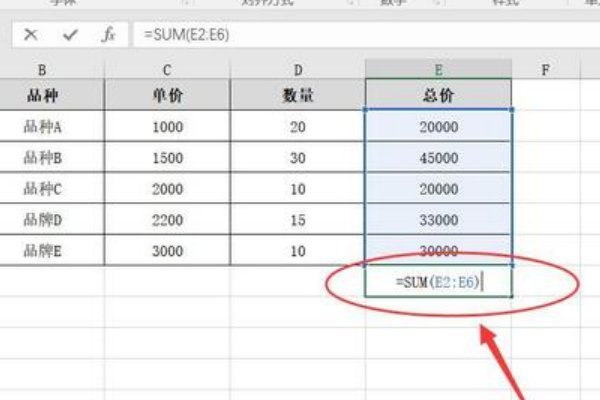The width and height of the screenshot is (600, 400).
Task: Open the Insert Function fx dialog
Action: pos(108,35)
